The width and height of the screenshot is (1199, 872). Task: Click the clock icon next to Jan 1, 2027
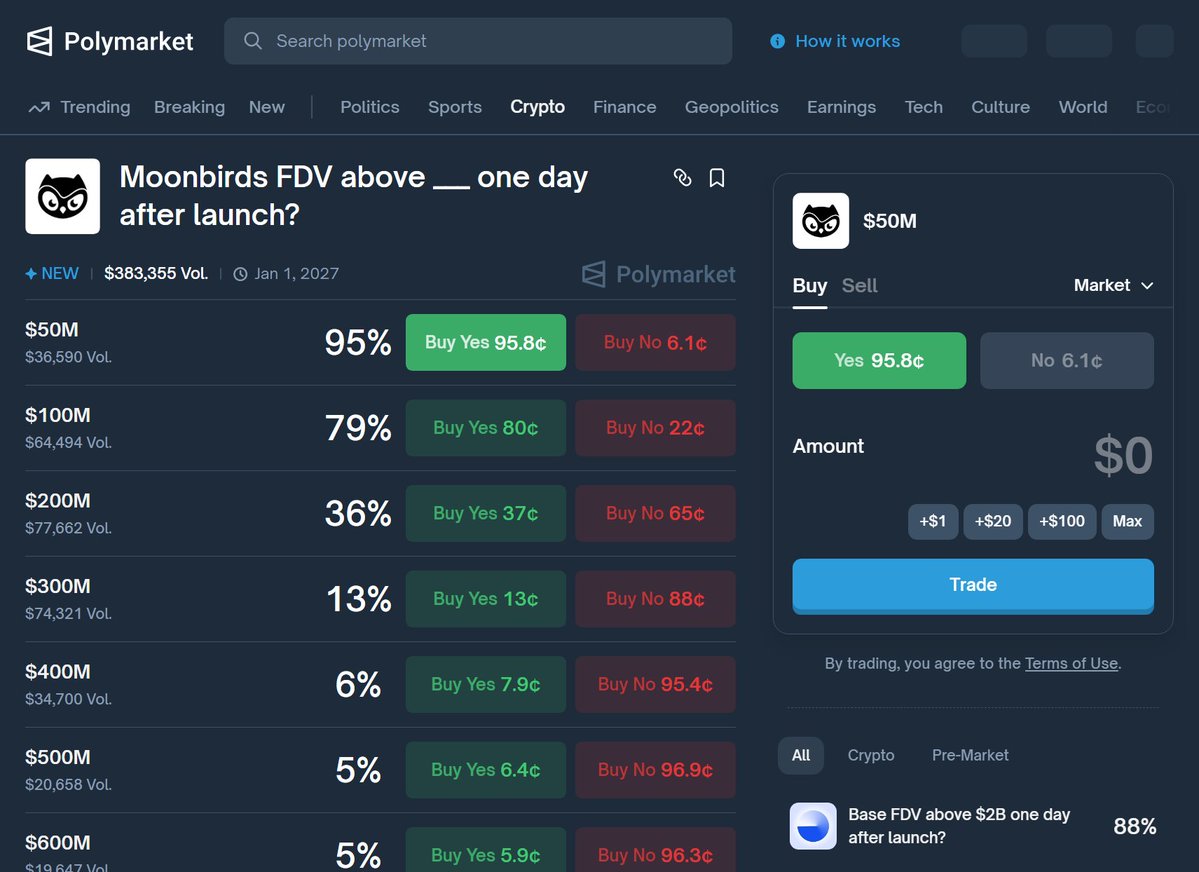pos(240,274)
